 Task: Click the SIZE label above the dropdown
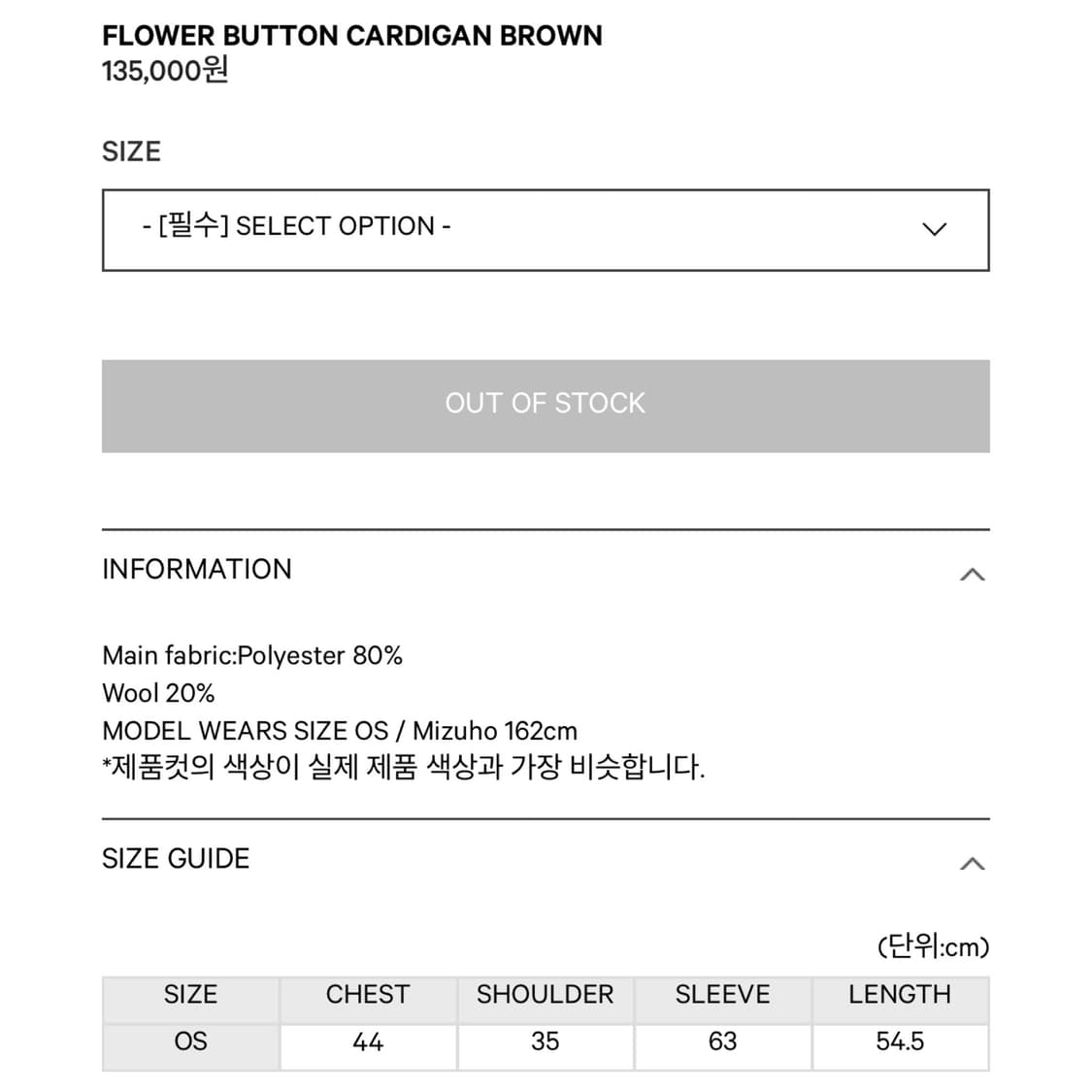click(131, 151)
